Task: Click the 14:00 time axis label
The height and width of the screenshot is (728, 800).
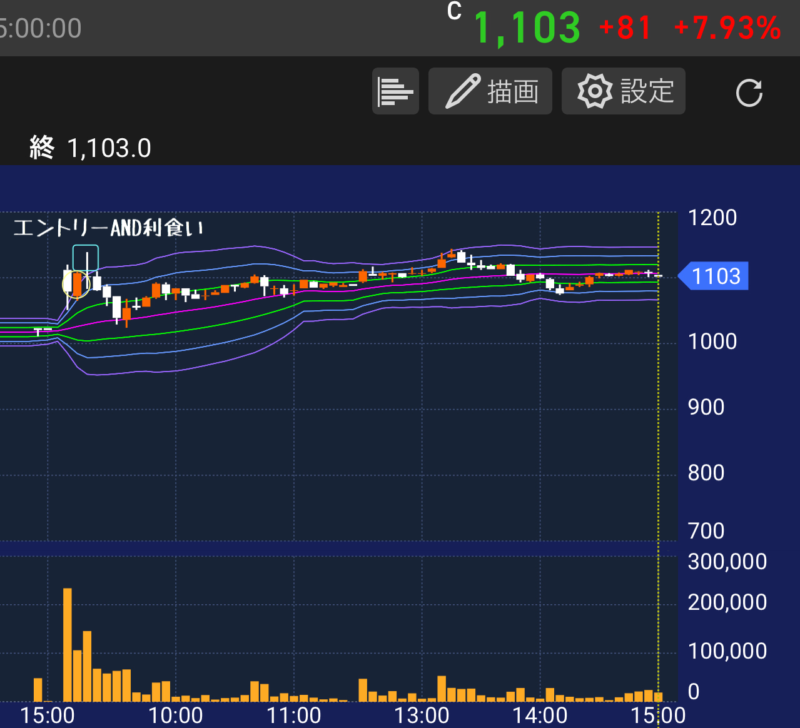Action: (540, 715)
